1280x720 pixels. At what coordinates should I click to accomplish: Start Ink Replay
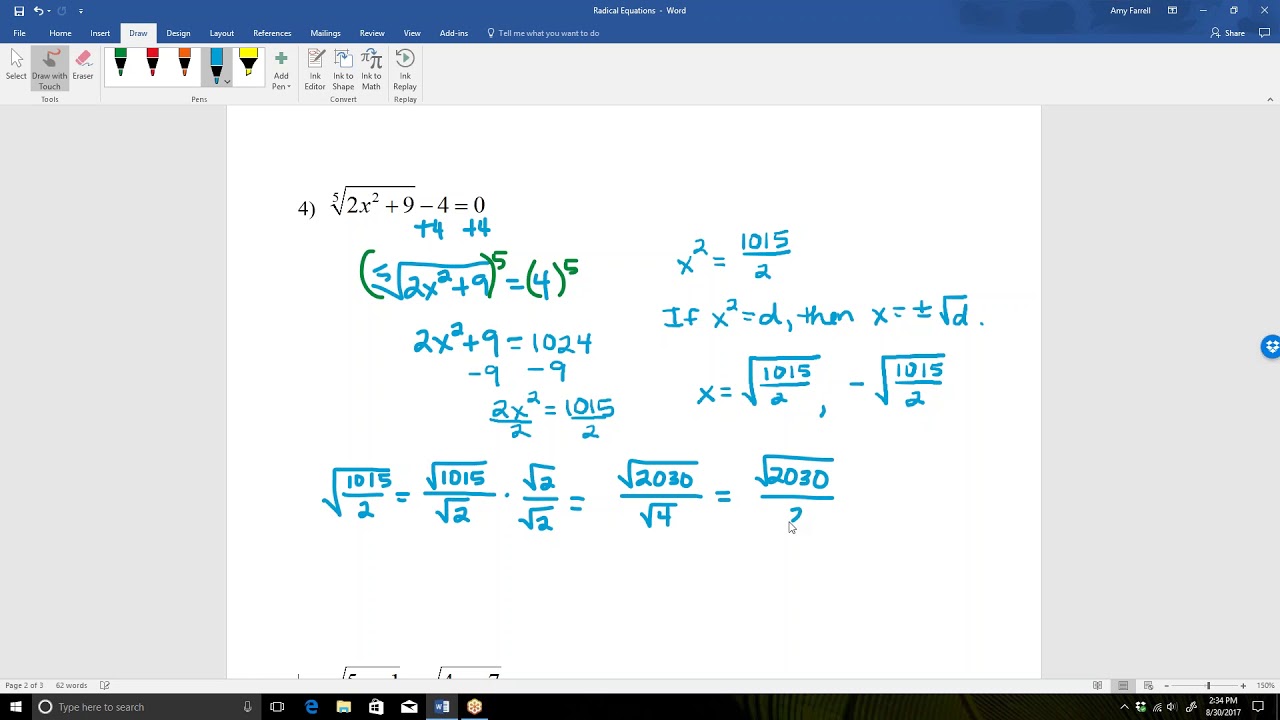(405, 70)
